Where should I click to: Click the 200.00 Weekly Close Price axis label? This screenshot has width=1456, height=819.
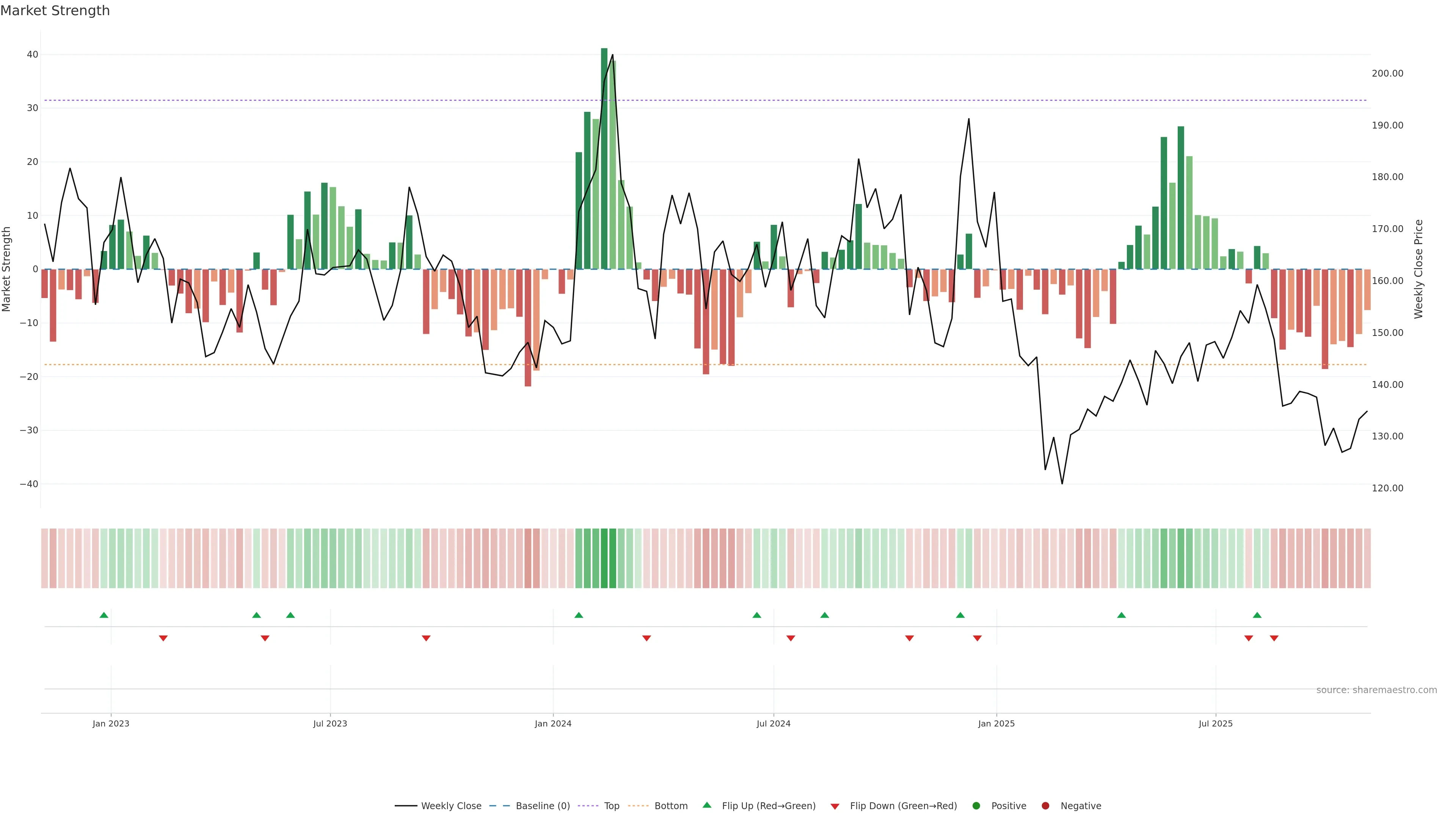pos(1387,74)
